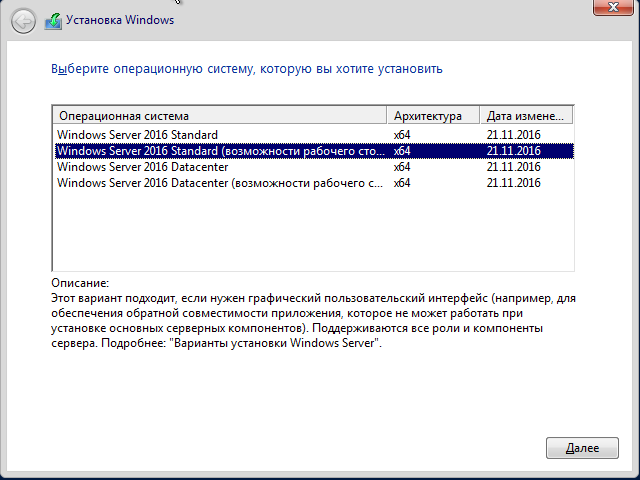This screenshot has height=480, width=640.
Task: Click the Дата измене... column header
Action: (526, 115)
